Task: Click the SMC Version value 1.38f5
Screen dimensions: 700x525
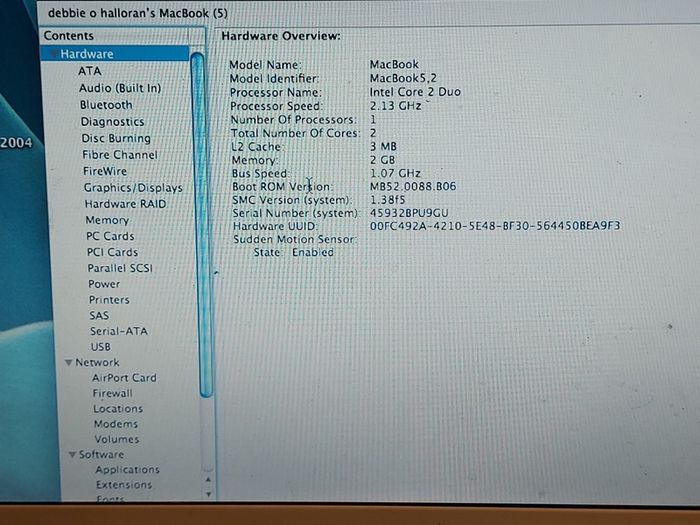Action: pyautogui.click(x=388, y=200)
